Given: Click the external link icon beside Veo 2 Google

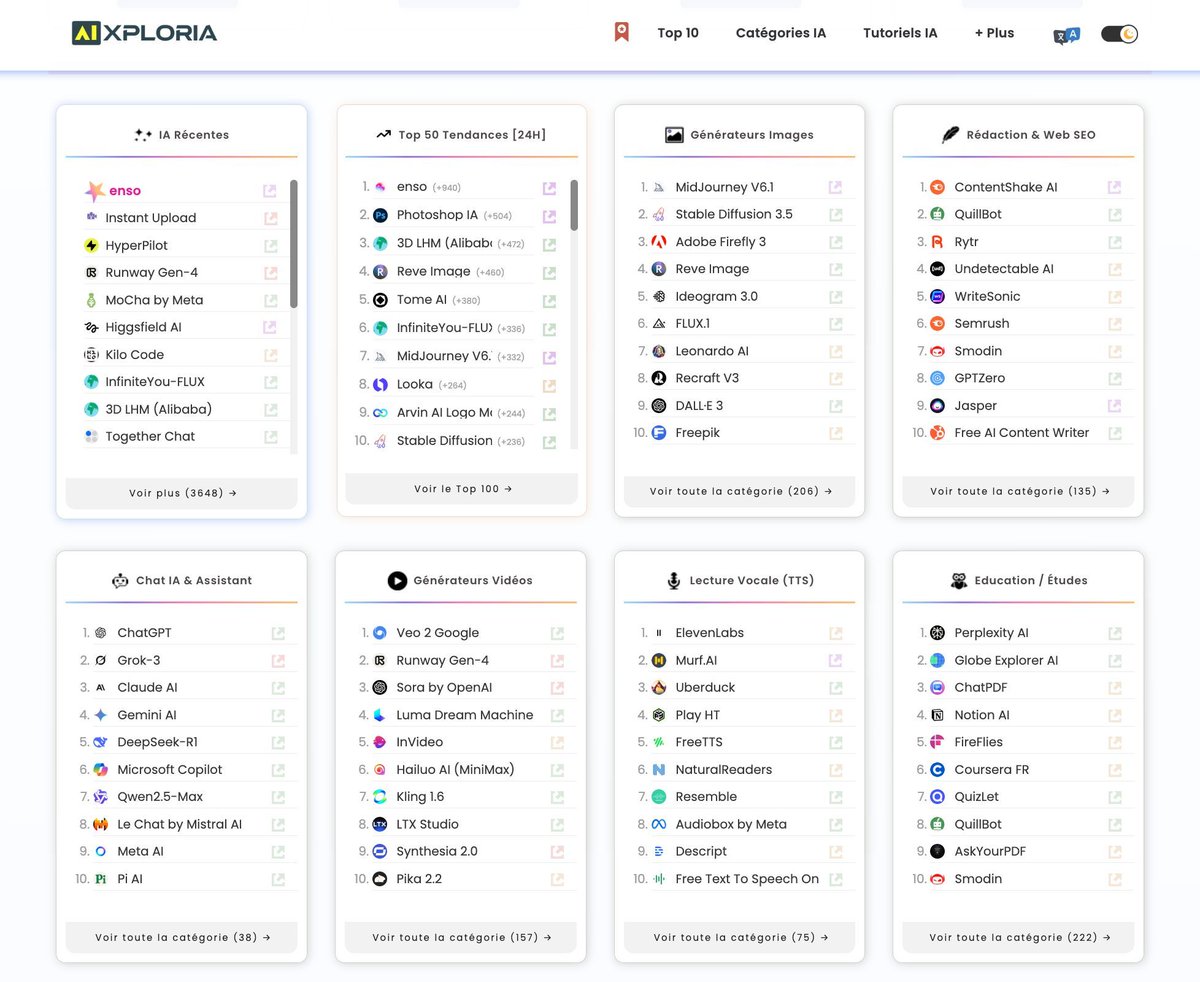Looking at the screenshot, I should point(557,633).
